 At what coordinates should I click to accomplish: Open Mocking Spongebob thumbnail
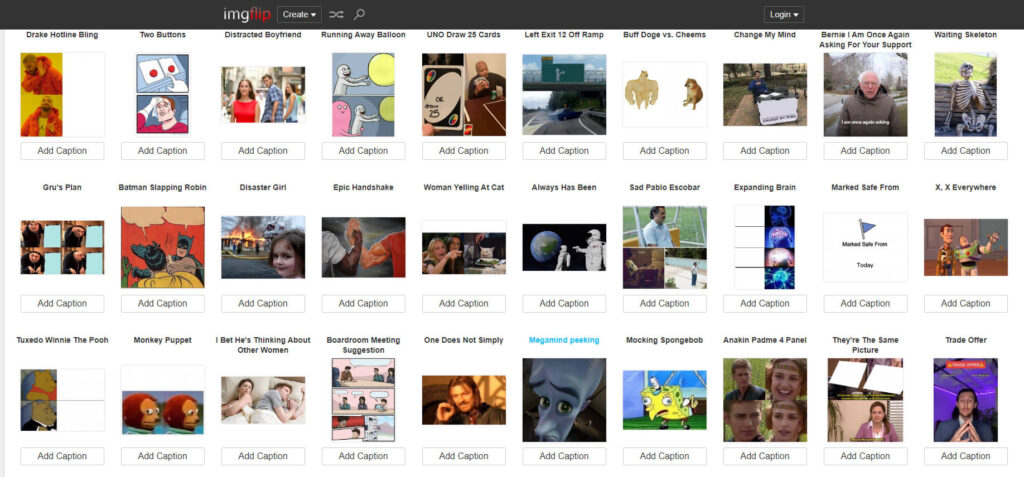[665, 400]
